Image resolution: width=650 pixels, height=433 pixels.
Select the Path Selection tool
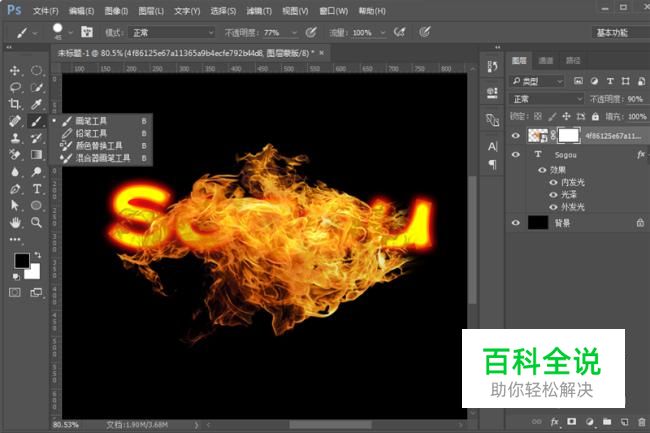click(15, 206)
